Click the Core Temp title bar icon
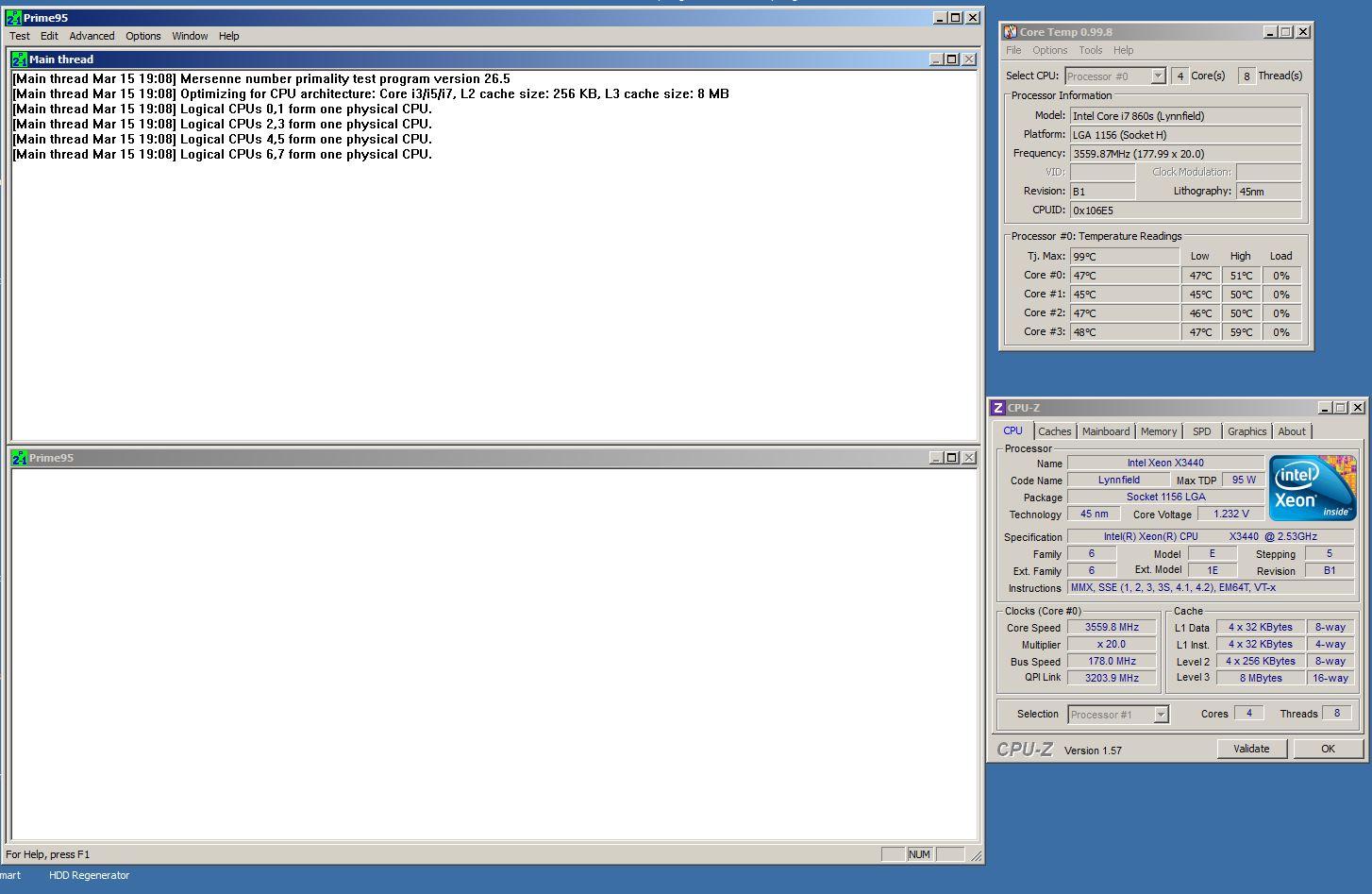The width and height of the screenshot is (1372, 894). [1011, 32]
